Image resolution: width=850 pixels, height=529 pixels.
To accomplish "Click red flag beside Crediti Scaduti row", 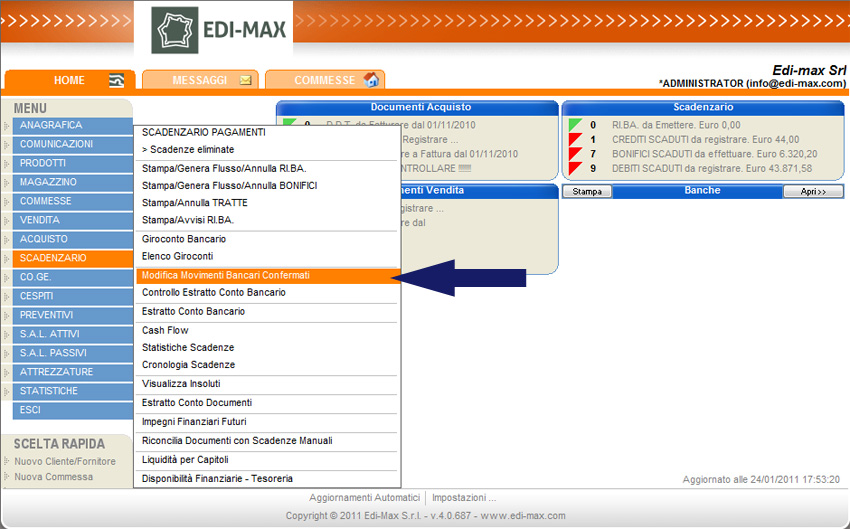I will click(575, 139).
